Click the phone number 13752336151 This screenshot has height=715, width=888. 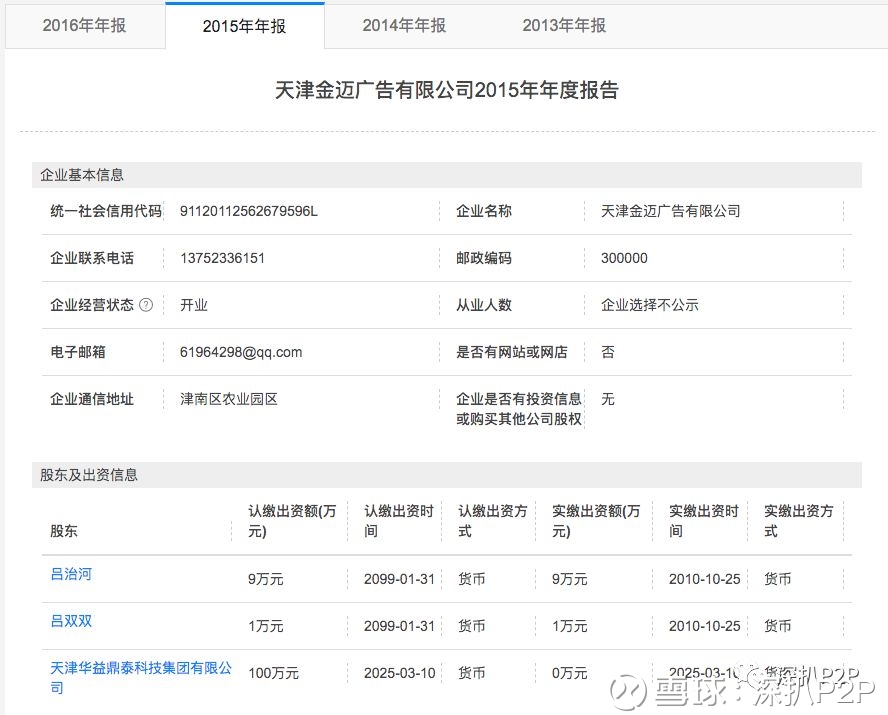pyautogui.click(x=218, y=258)
